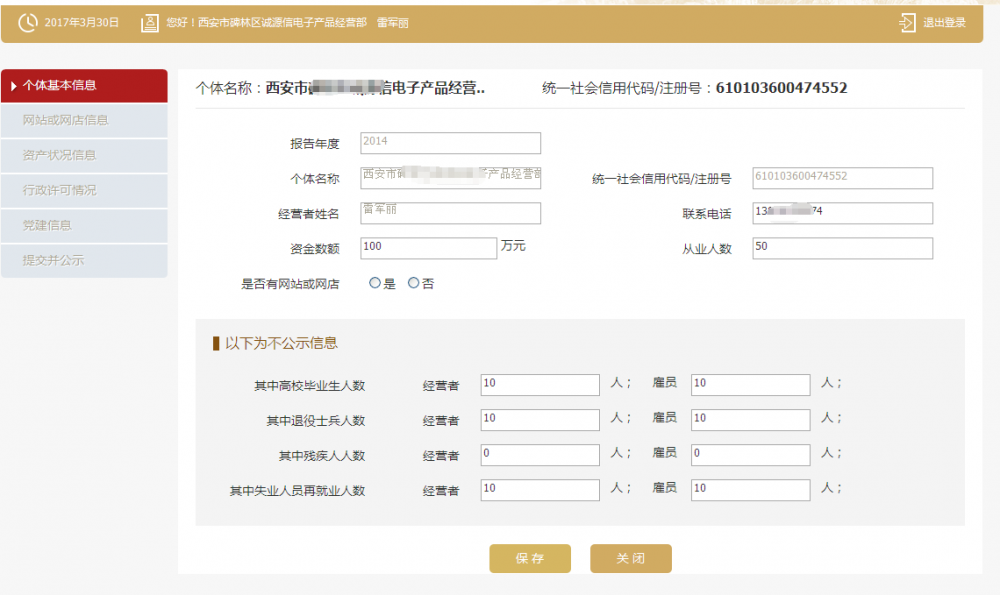Open the 个体基本信息 sidebar tab
The height and width of the screenshot is (595, 1000).
click(x=84, y=86)
